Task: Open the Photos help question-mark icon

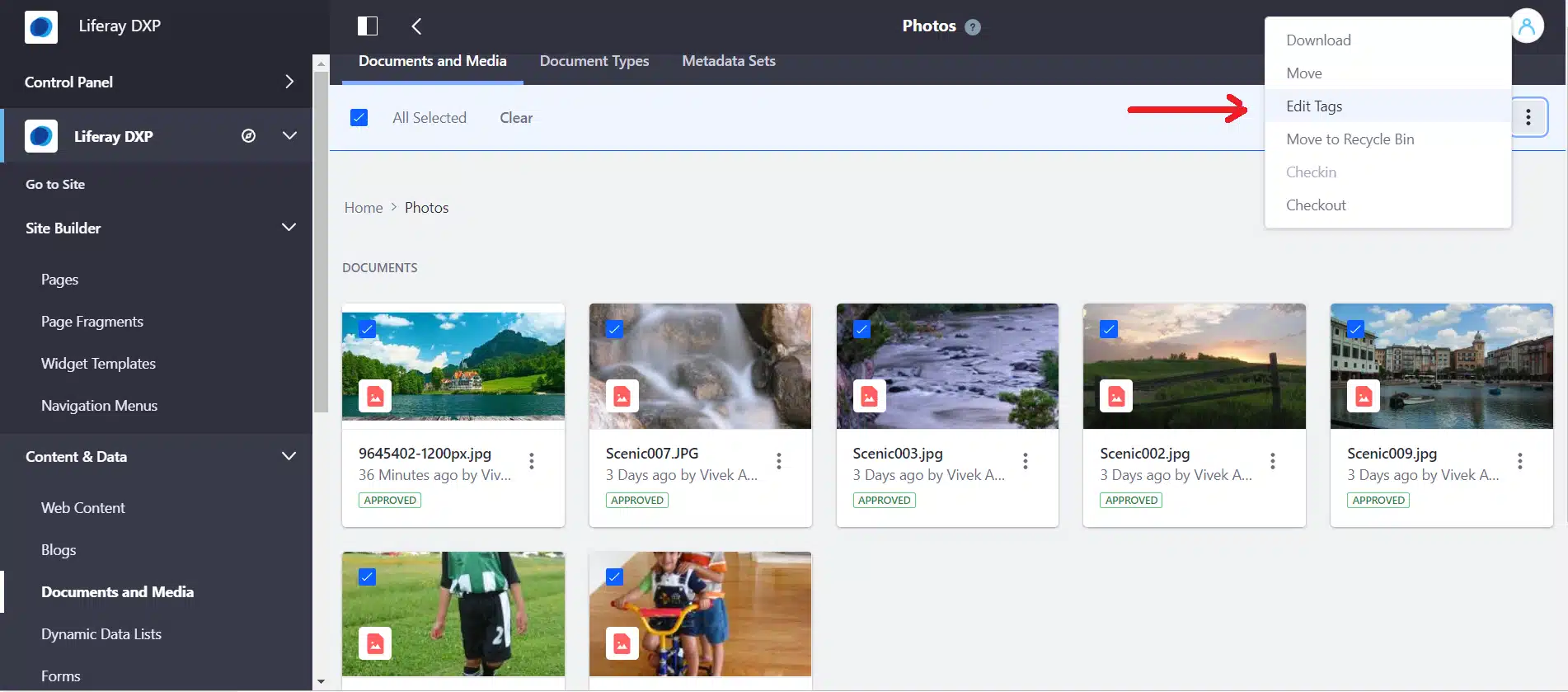Action: [973, 27]
